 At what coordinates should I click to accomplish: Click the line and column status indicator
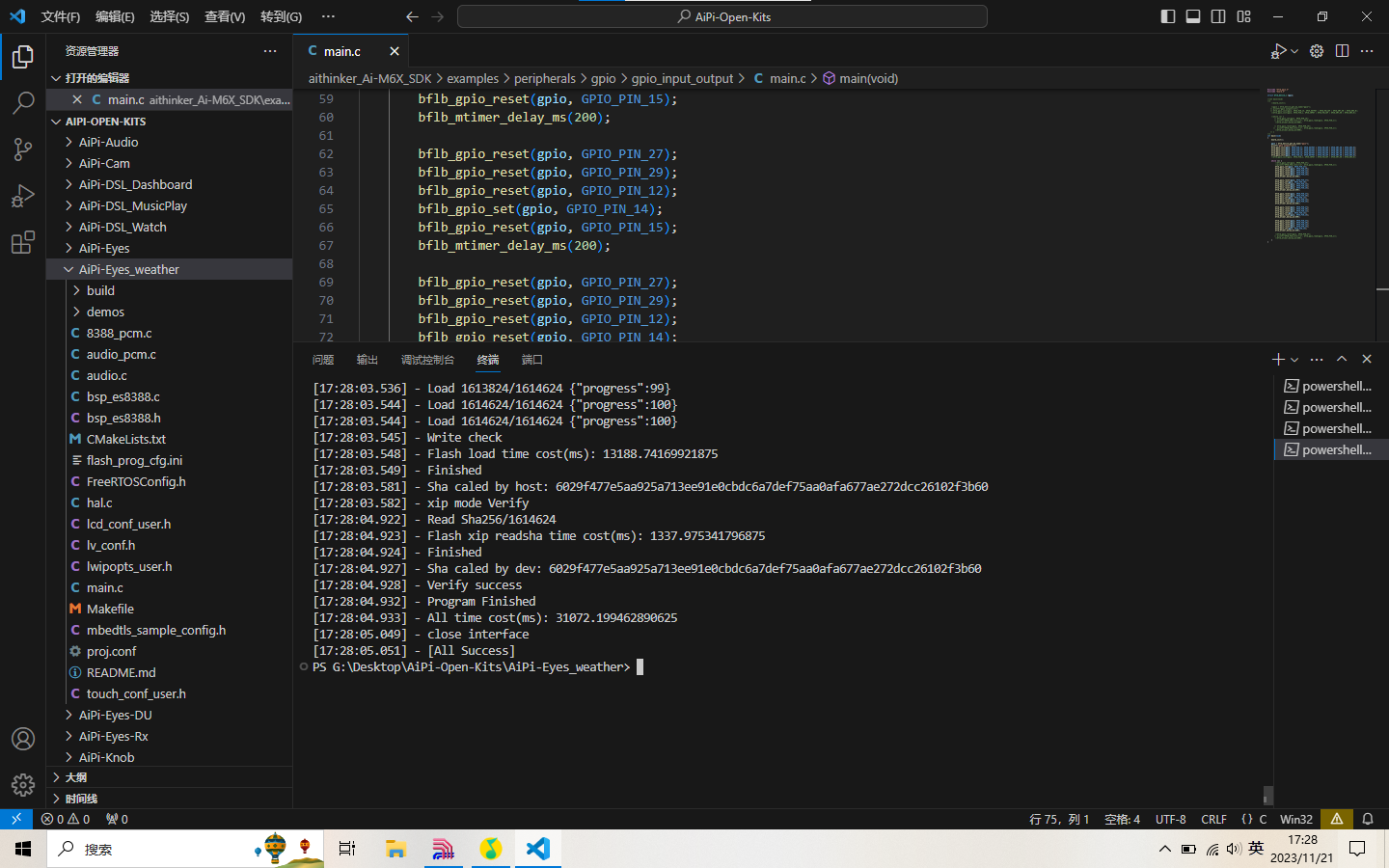[1059, 819]
